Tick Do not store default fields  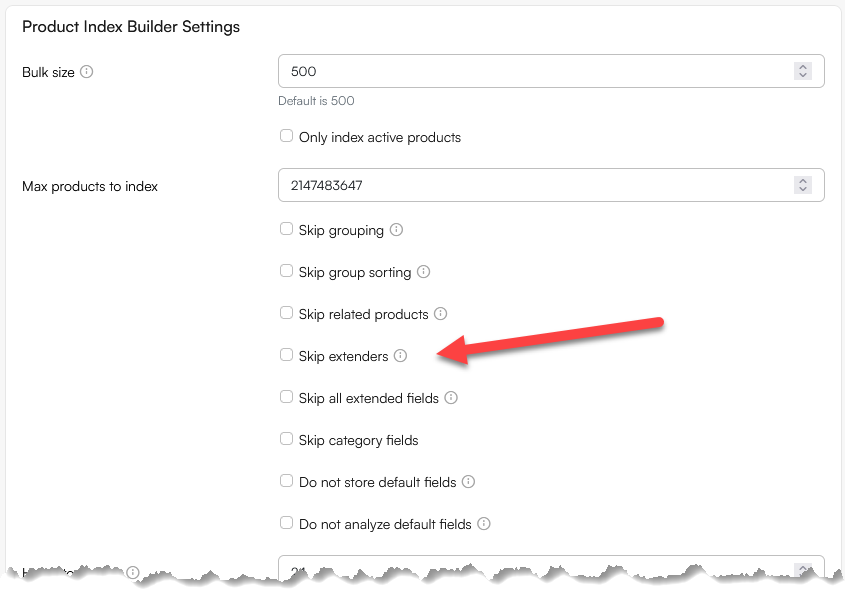(287, 482)
